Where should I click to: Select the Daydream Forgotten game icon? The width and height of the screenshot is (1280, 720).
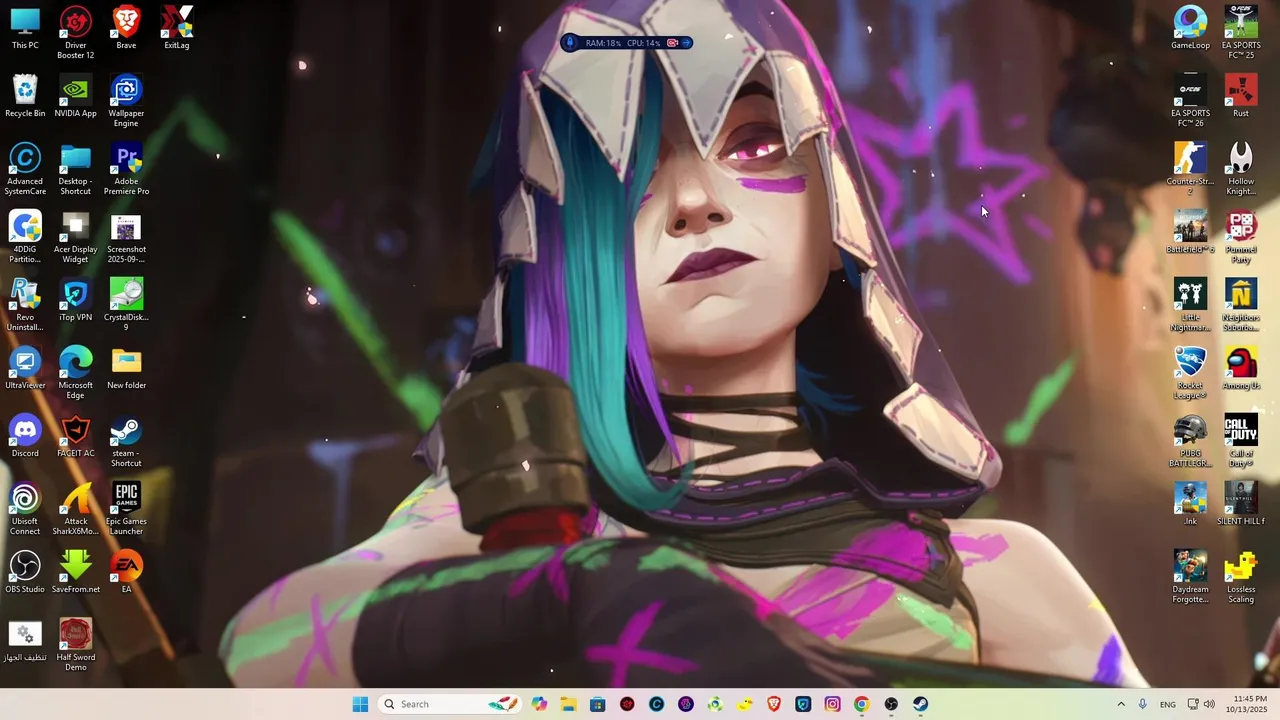1190,577
